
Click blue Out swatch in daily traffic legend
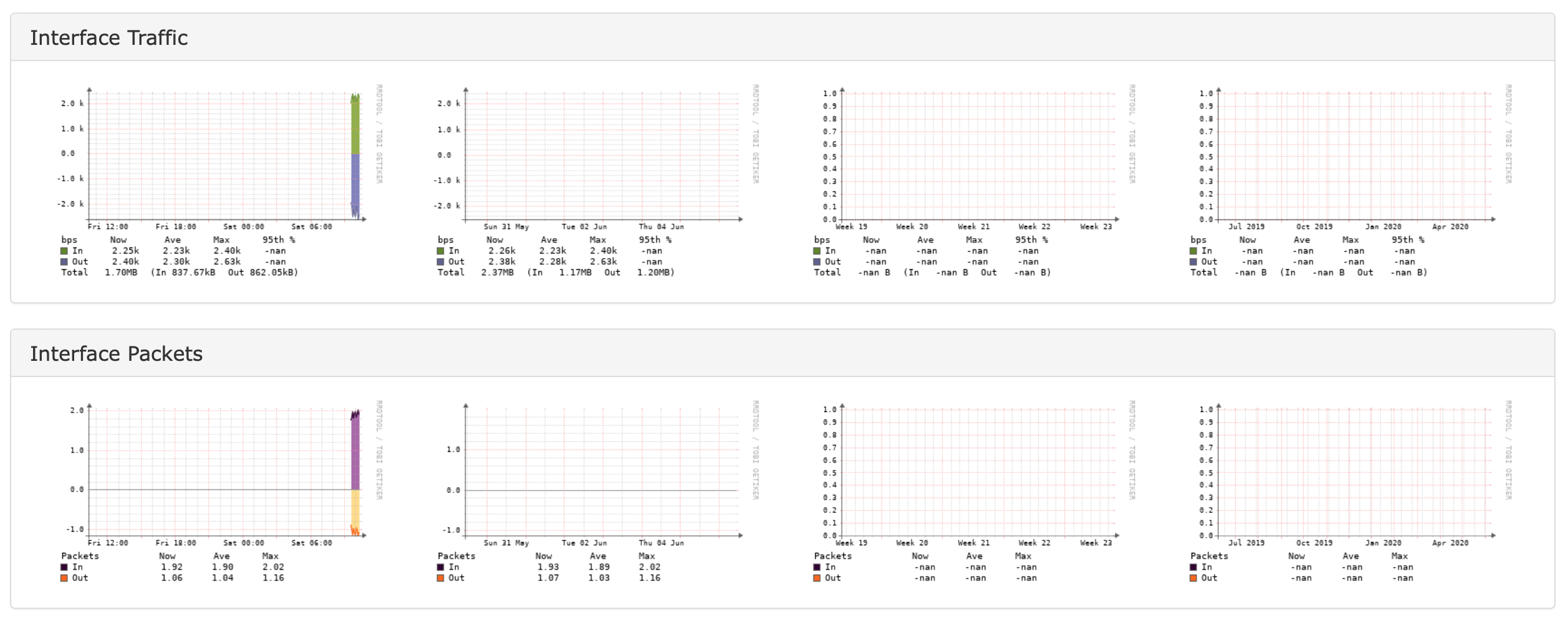(x=64, y=262)
